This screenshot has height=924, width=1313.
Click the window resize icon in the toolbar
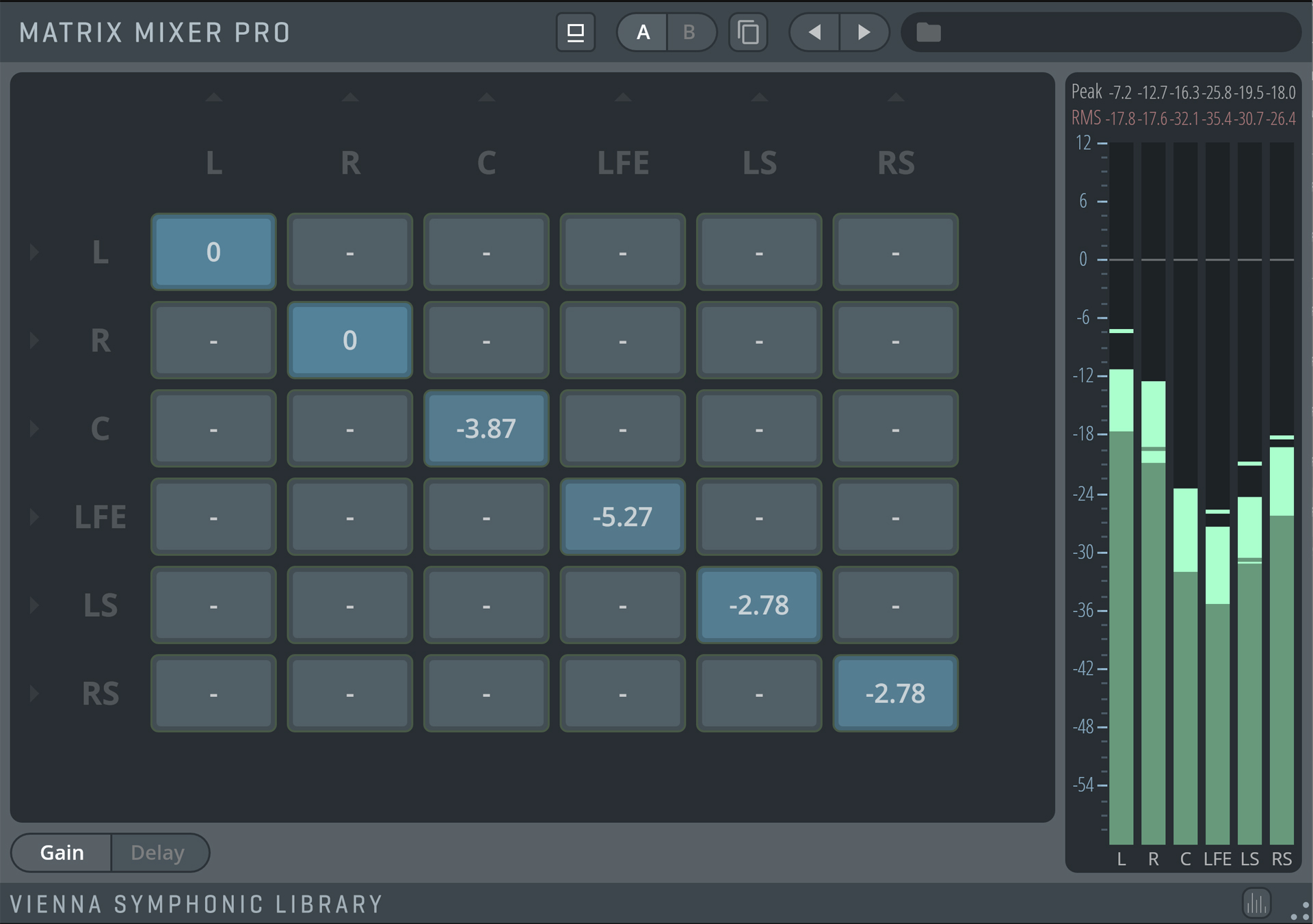tap(575, 32)
